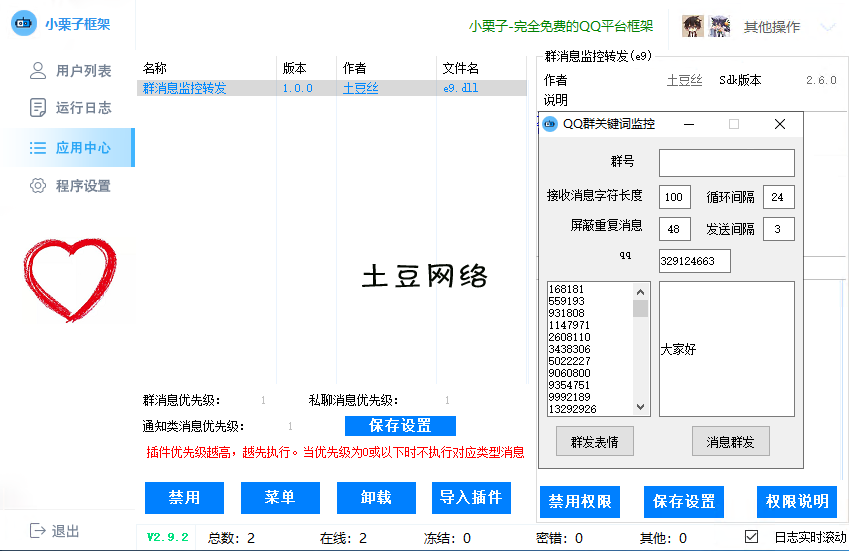
Task: Click the 群号 input field
Action: (727, 163)
